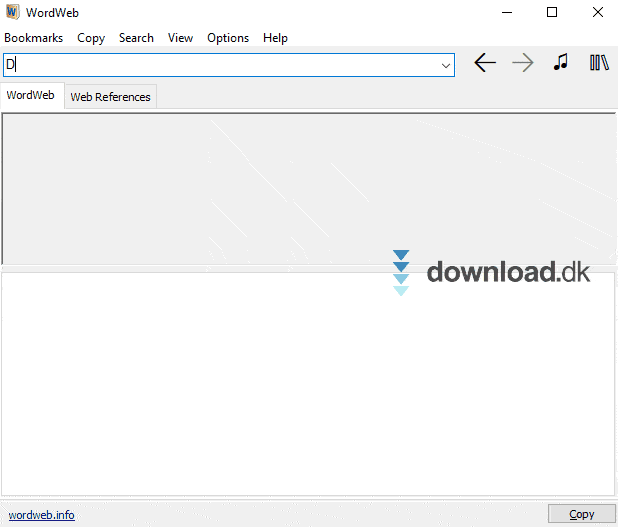Click the Copy button at bottom

[581, 514]
